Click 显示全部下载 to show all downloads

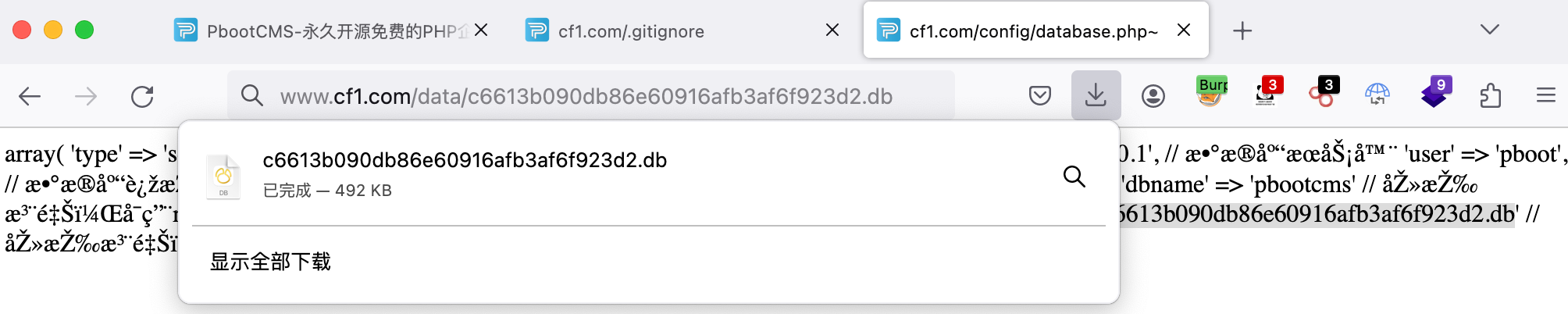pos(270,262)
